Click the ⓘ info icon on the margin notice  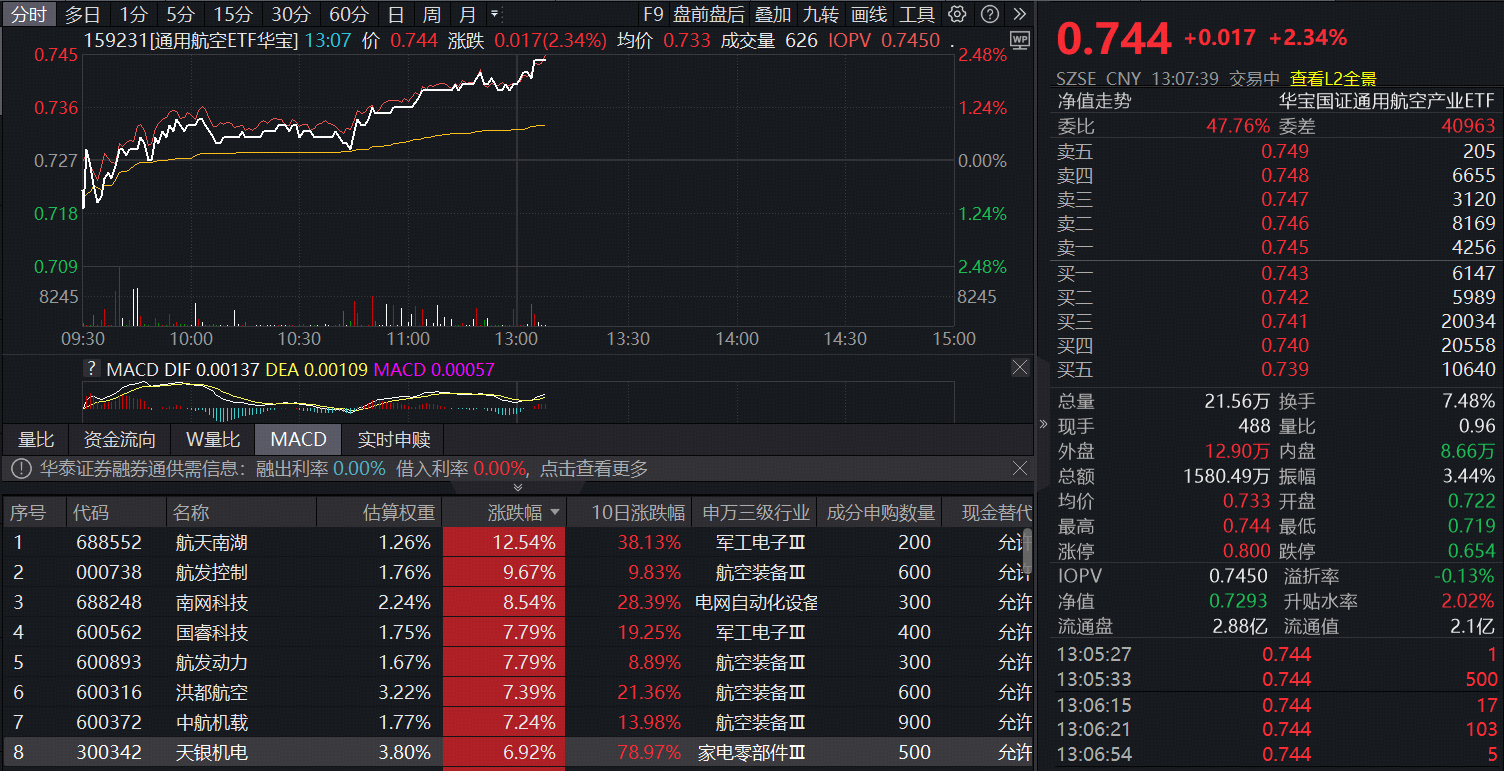(21, 468)
